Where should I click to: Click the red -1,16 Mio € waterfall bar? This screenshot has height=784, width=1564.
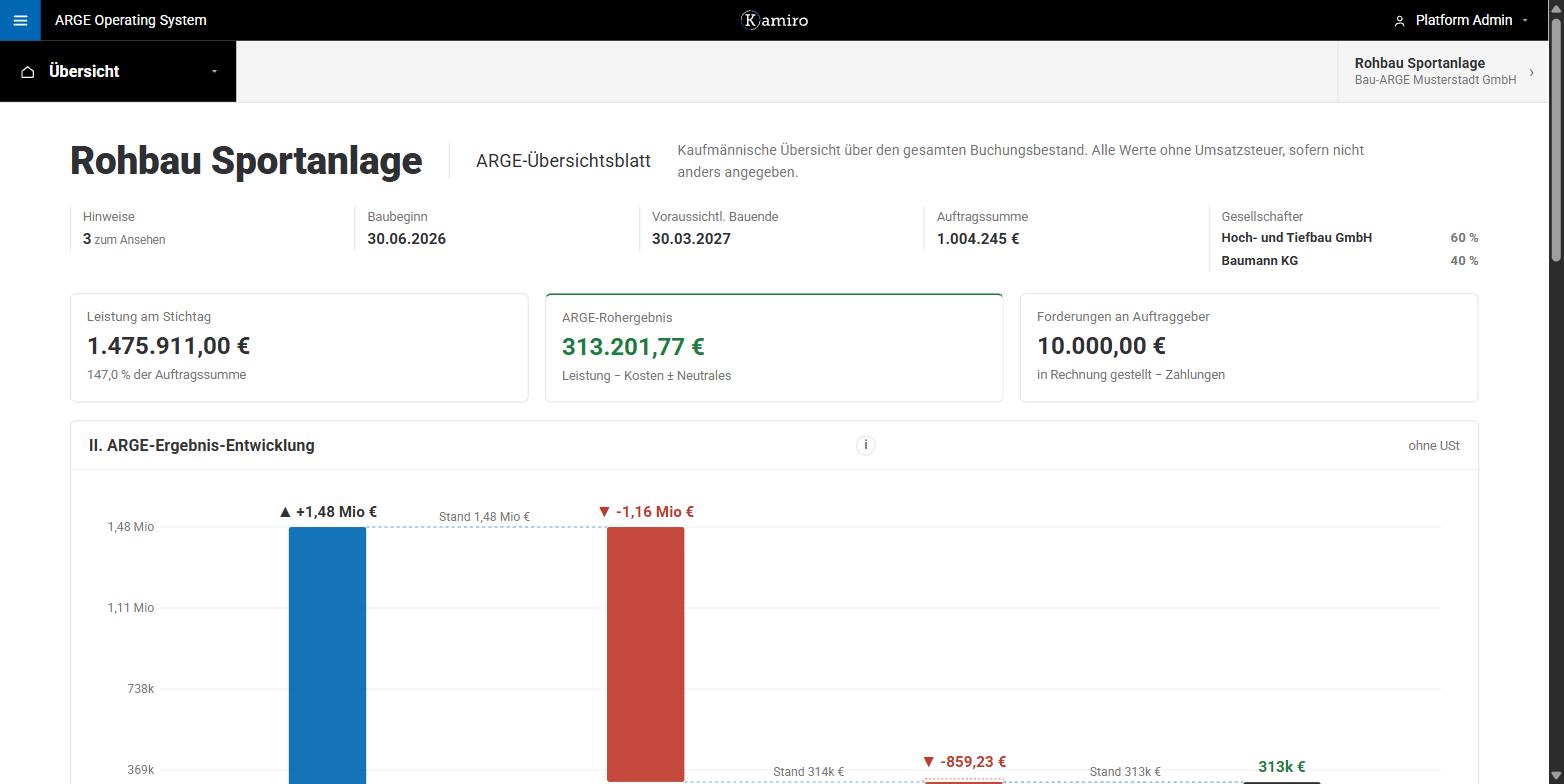[645, 654]
